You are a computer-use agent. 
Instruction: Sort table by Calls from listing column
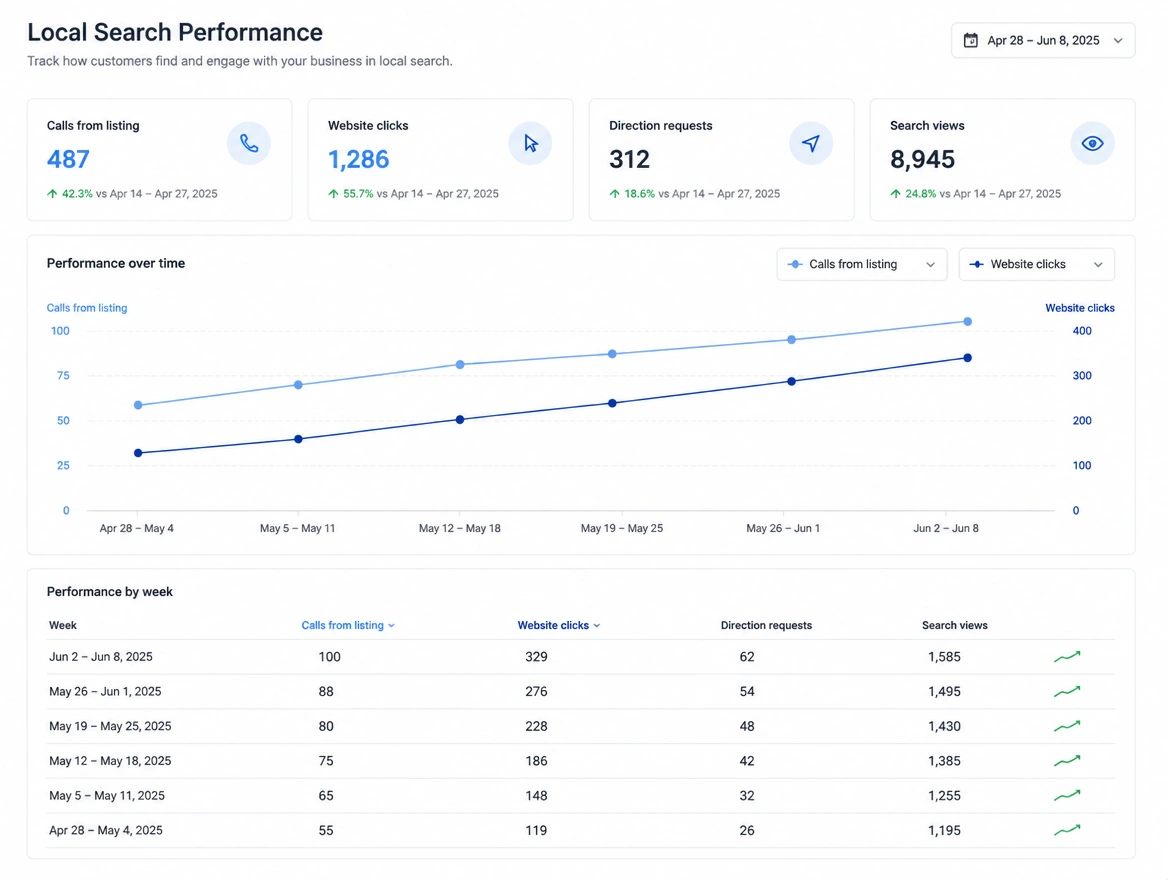(x=348, y=625)
